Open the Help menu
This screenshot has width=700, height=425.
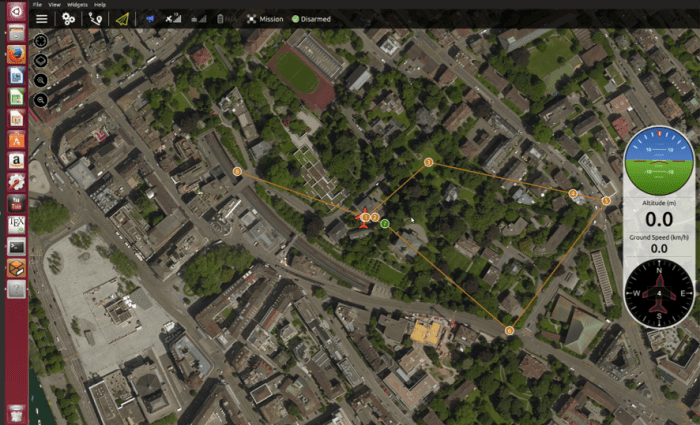click(x=100, y=4)
